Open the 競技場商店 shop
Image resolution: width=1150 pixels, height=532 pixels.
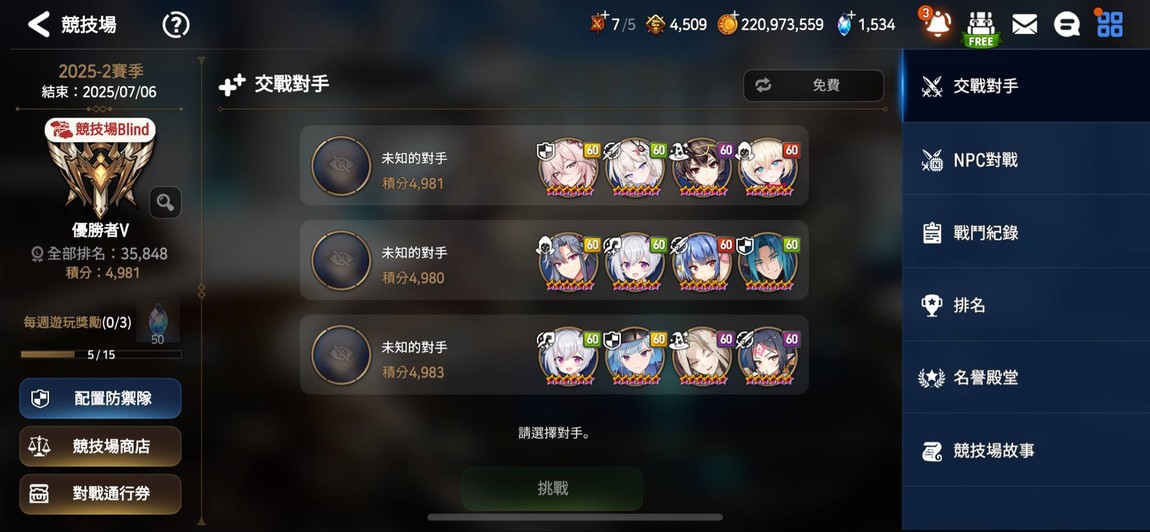point(100,446)
